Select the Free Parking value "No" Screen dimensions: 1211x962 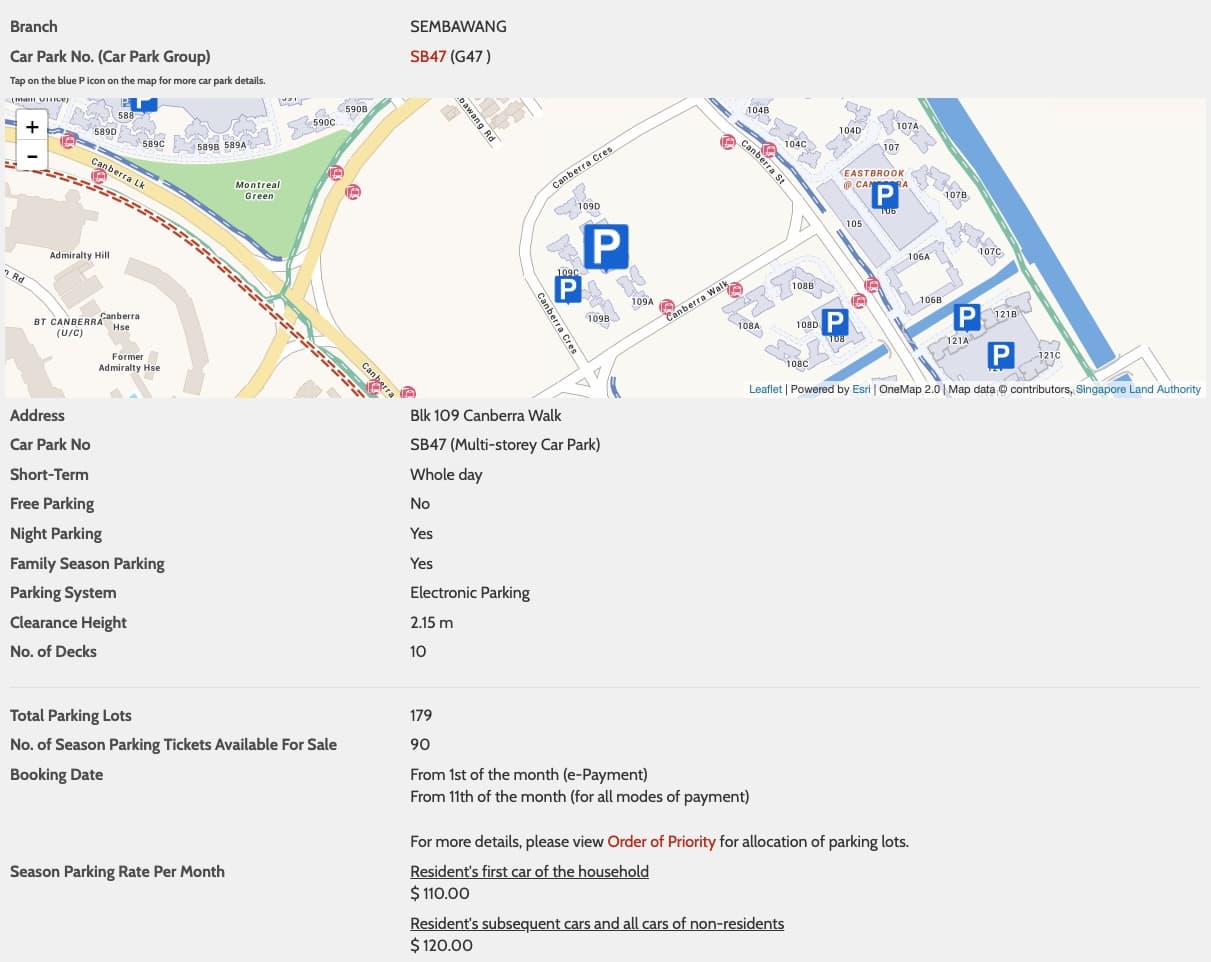[420, 503]
